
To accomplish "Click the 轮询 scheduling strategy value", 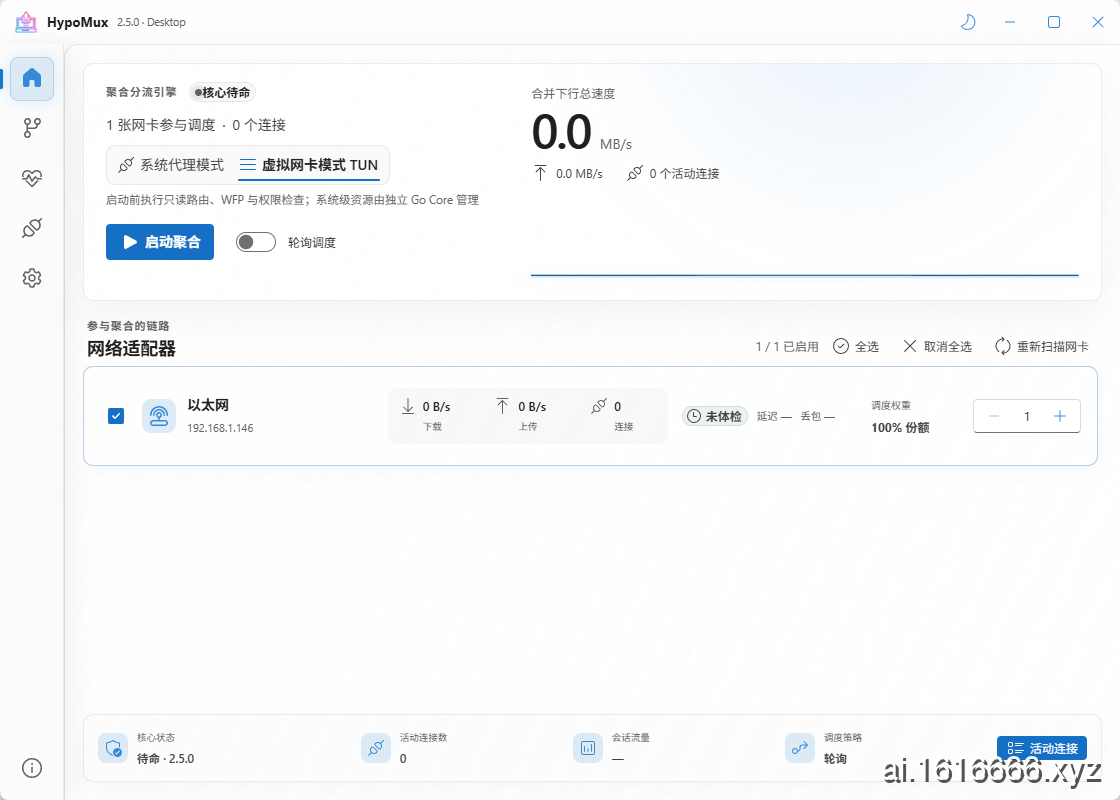I will pyautogui.click(x=835, y=759).
